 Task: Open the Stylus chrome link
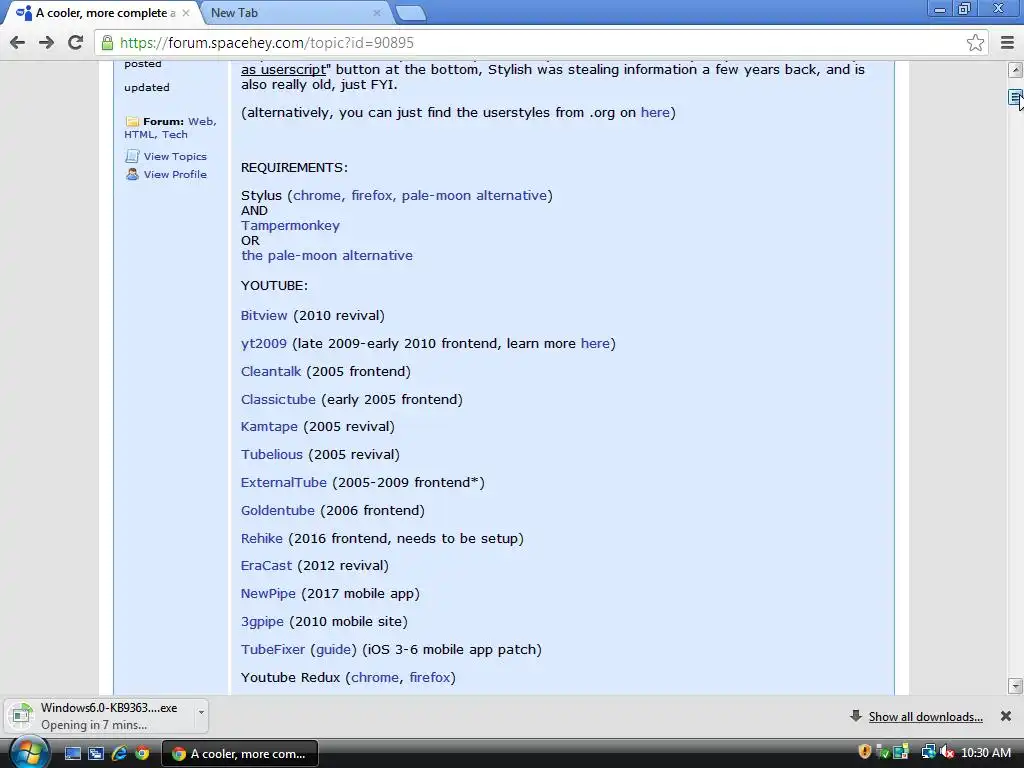coord(317,196)
